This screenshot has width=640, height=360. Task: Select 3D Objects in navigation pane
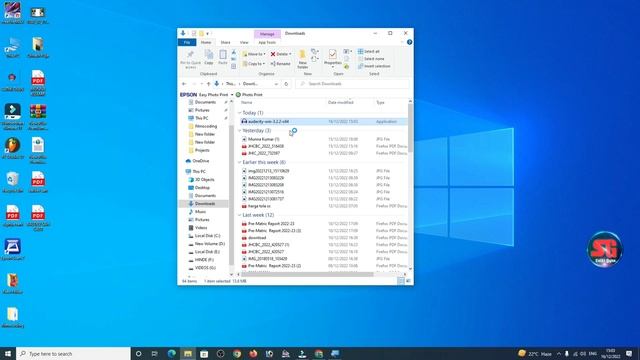point(201,180)
